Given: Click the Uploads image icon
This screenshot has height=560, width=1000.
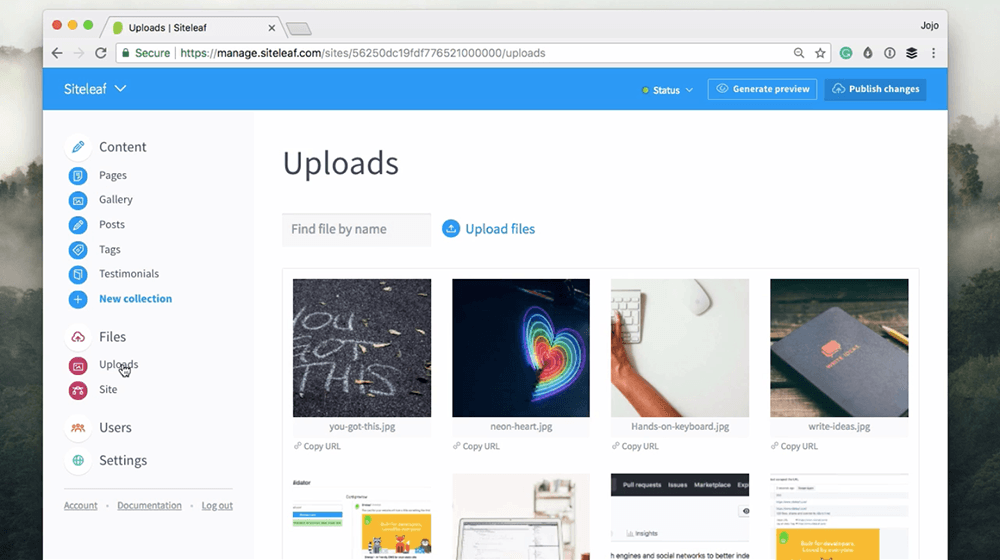Looking at the screenshot, I should 78,365.
